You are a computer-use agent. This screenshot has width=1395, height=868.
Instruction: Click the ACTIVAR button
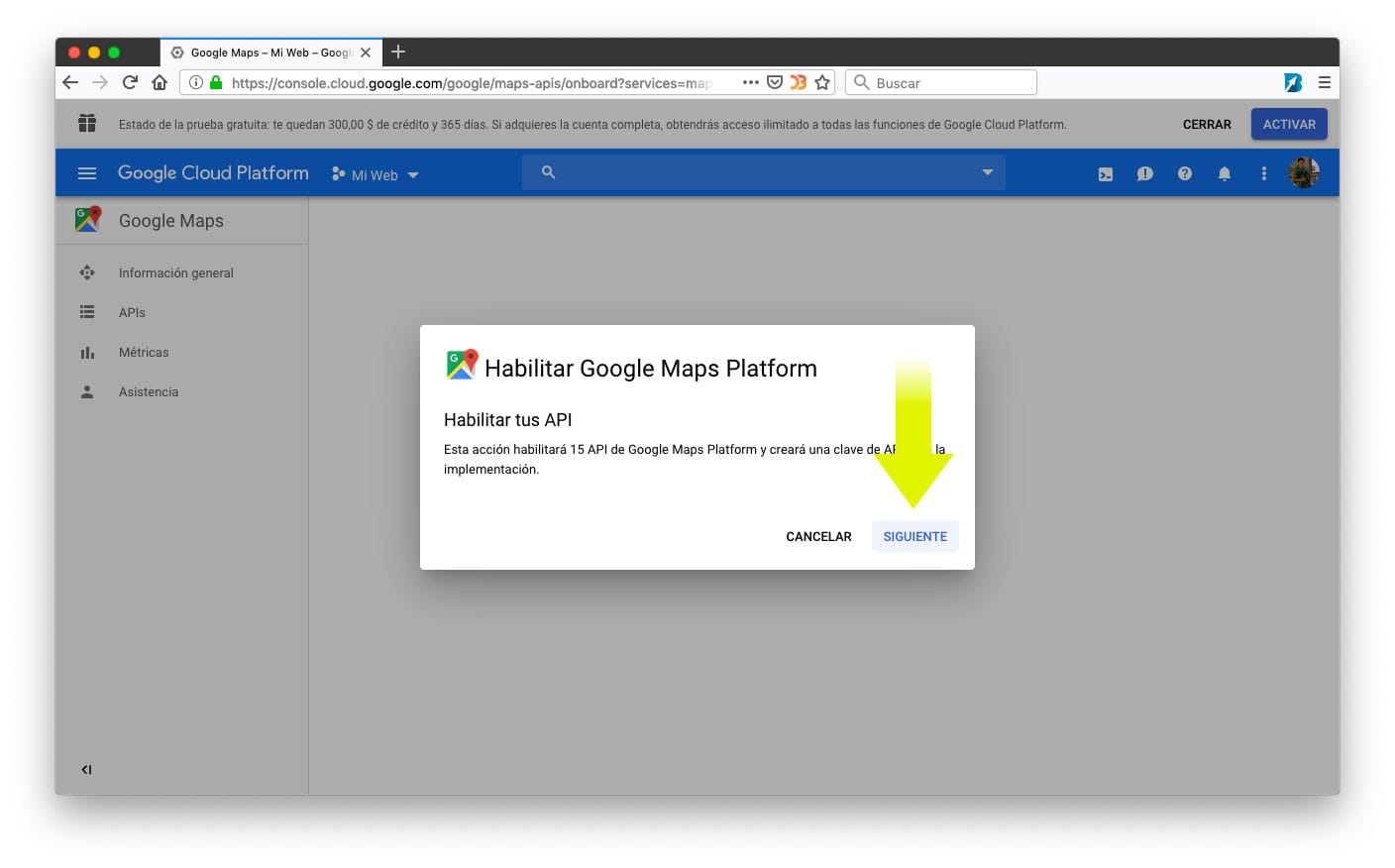pos(1289,124)
